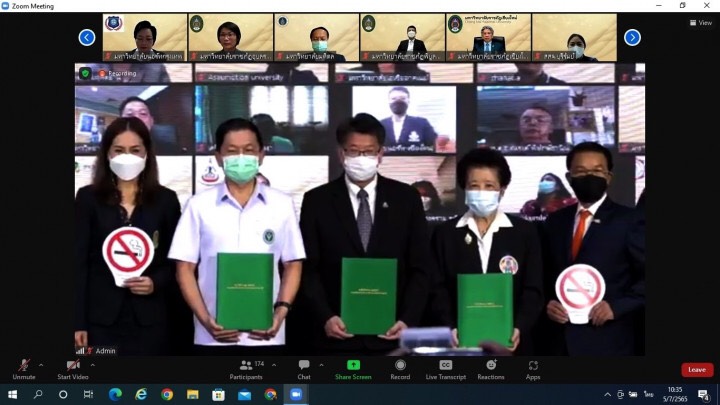720x405 pixels.
Task: Click the green Share Screen button
Action: [353, 368]
